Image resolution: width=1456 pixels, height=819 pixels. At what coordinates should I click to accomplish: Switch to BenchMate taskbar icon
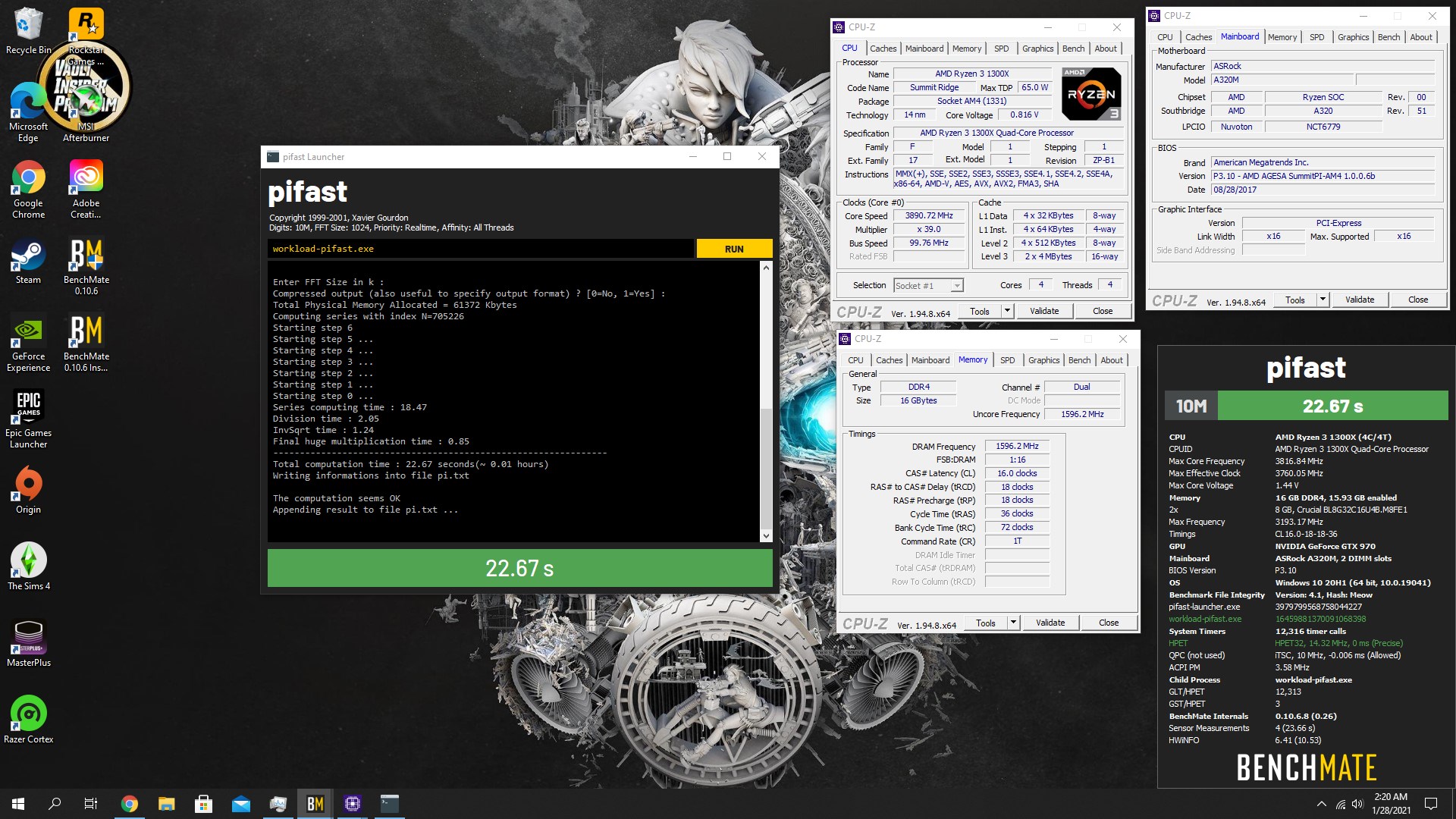(x=315, y=804)
